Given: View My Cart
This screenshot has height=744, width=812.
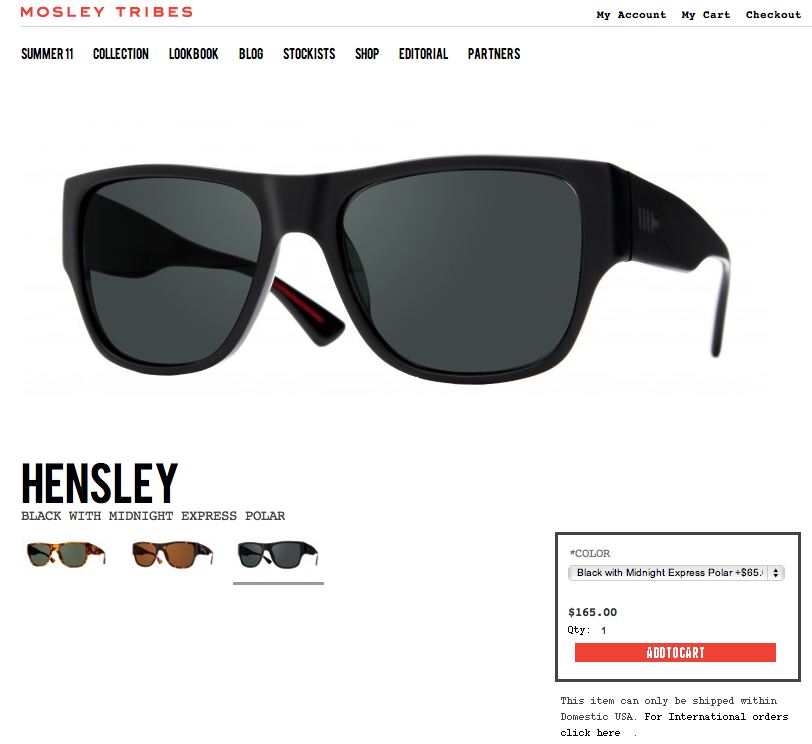Looking at the screenshot, I should click(706, 14).
